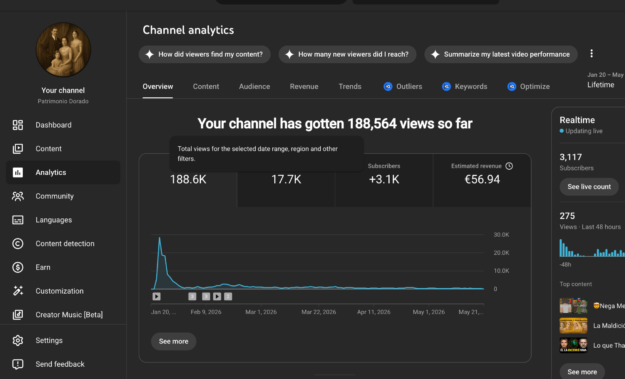Click the Send feedback icon

coord(18,364)
